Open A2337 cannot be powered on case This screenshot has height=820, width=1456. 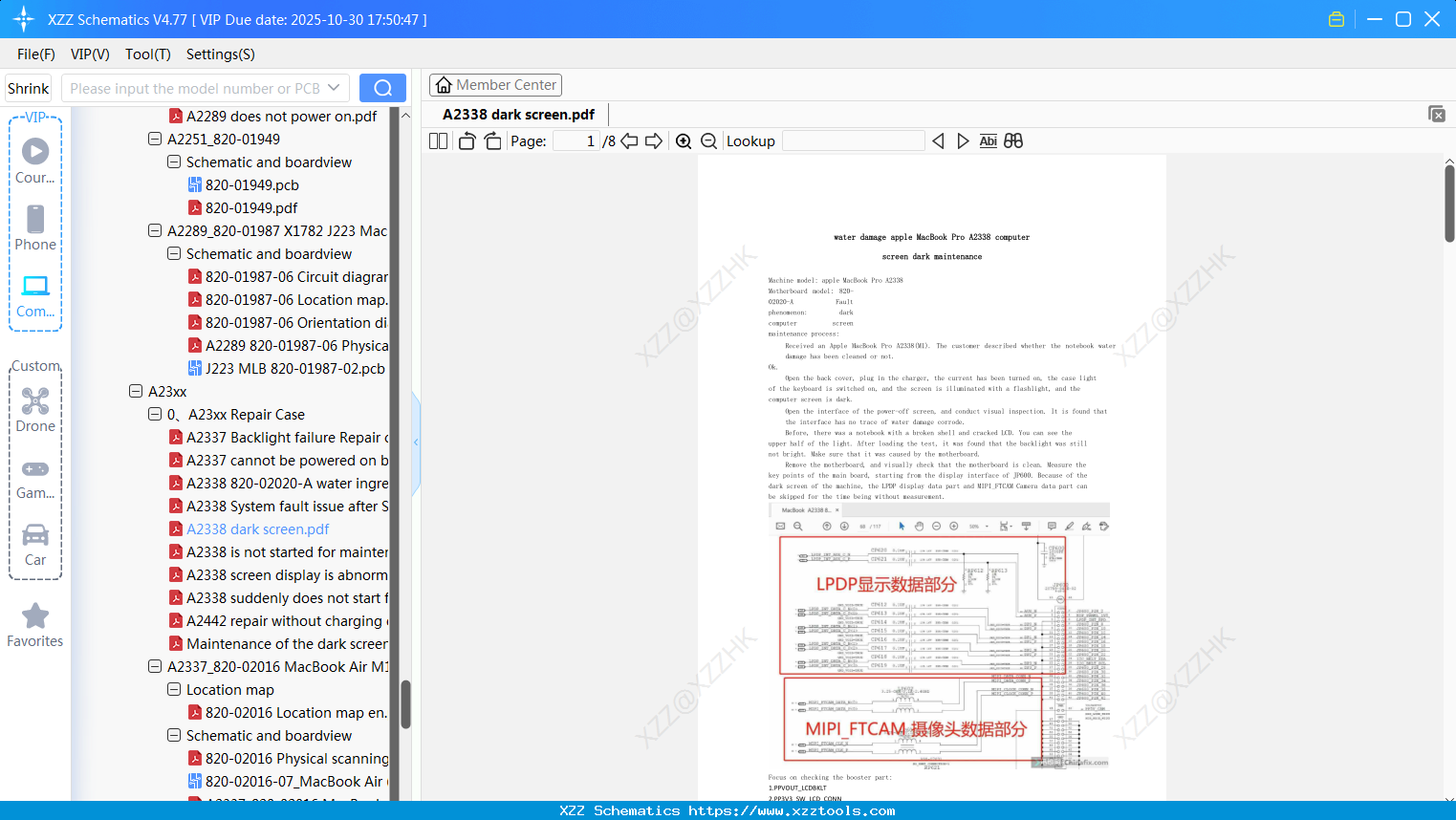278,461
